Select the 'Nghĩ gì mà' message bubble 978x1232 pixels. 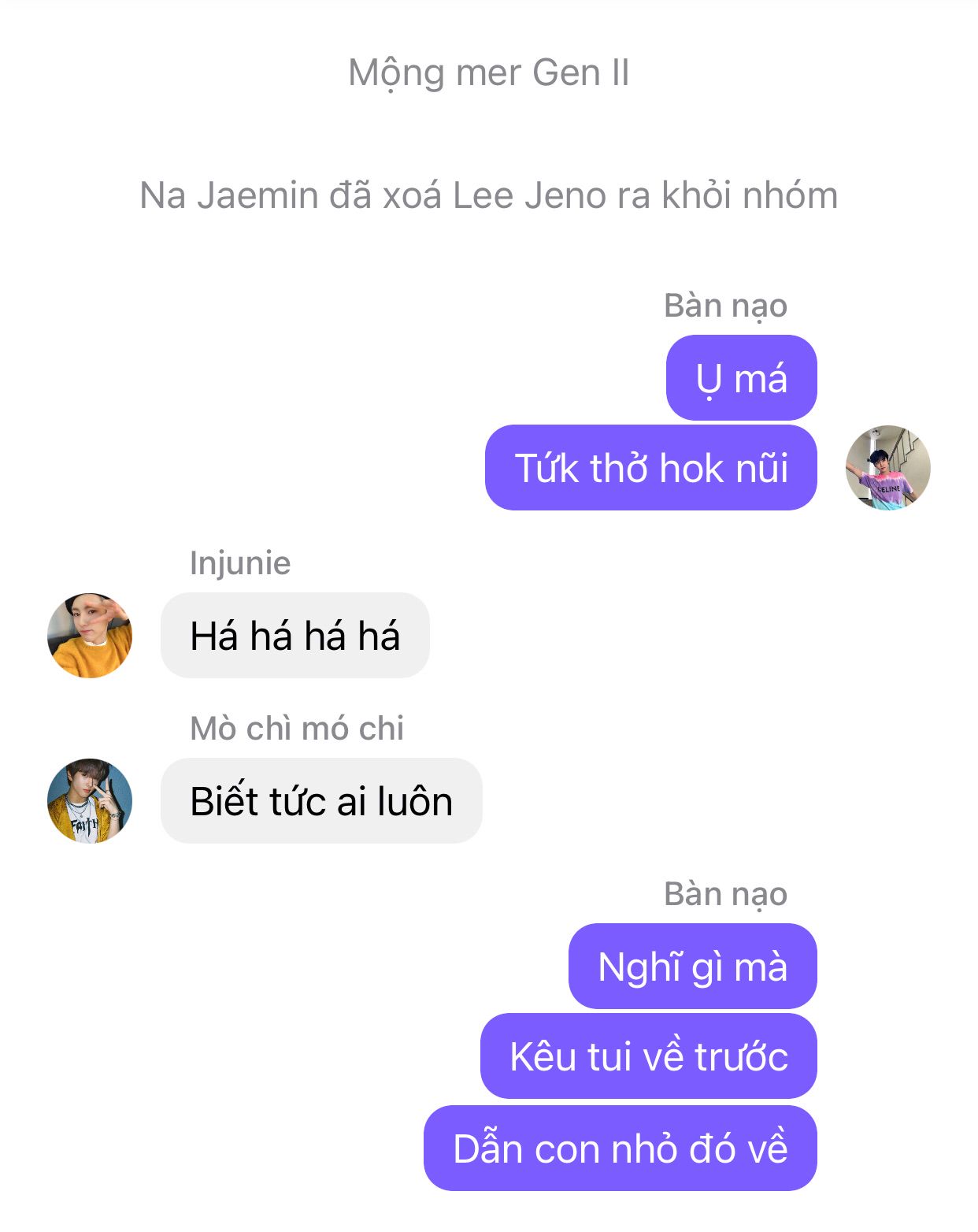coord(693,967)
